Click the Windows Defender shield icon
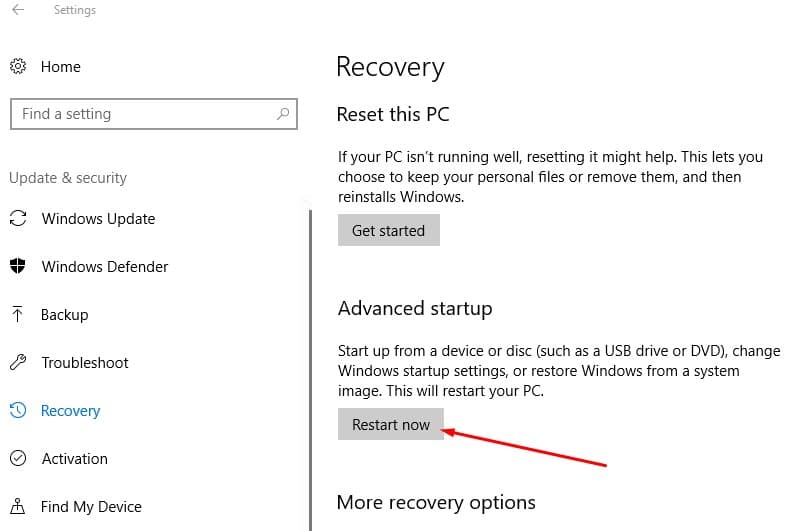The height and width of the screenshot is (531, 805). (x=18, y=267)
